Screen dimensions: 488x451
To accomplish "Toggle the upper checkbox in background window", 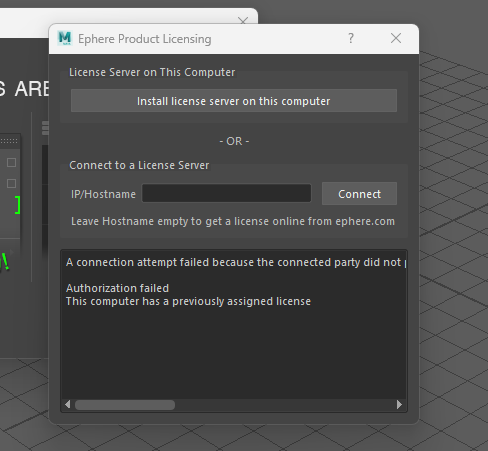I will [x=11, y=163].
